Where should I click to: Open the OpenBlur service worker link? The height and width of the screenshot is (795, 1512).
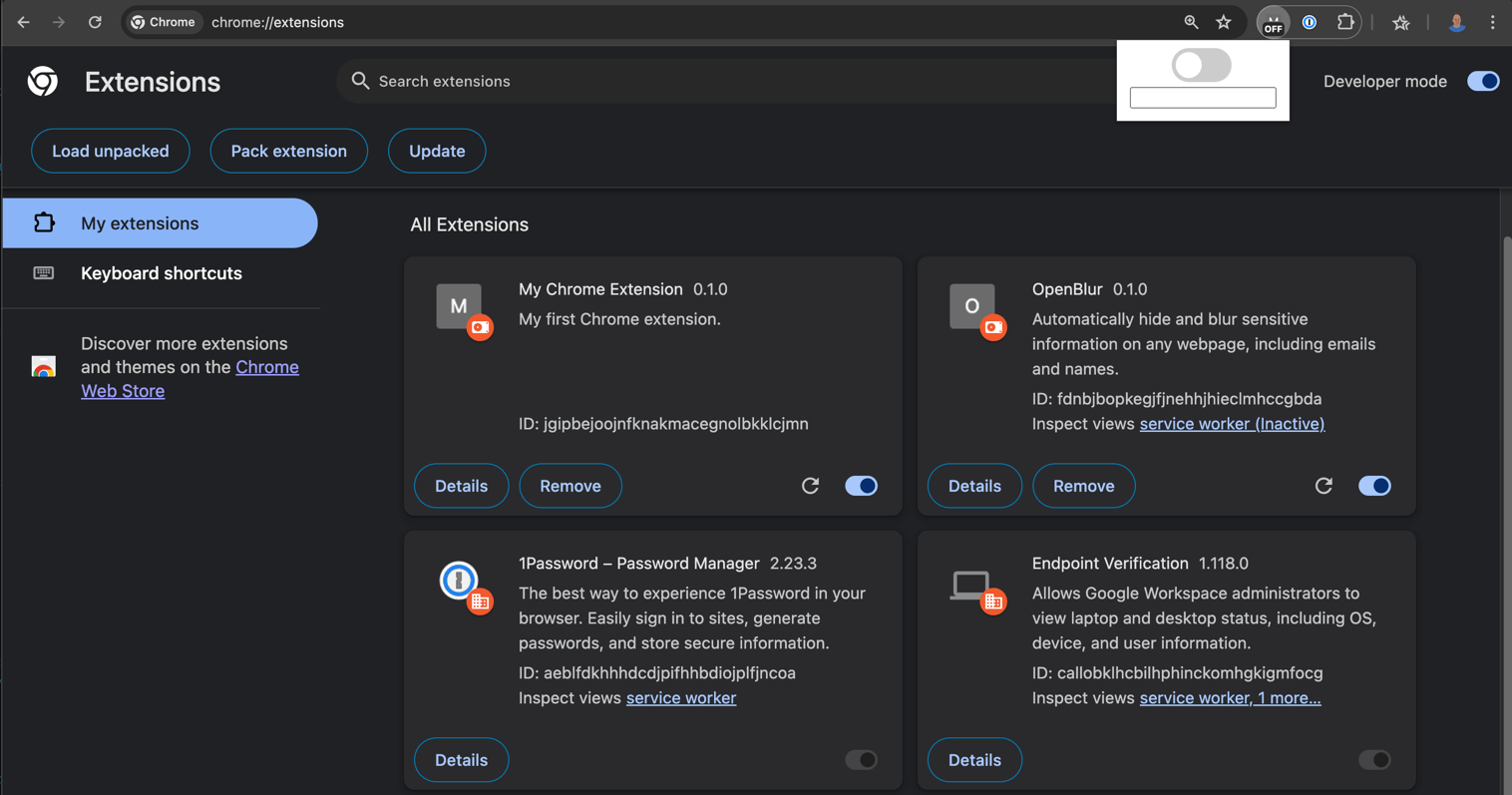1231,423
